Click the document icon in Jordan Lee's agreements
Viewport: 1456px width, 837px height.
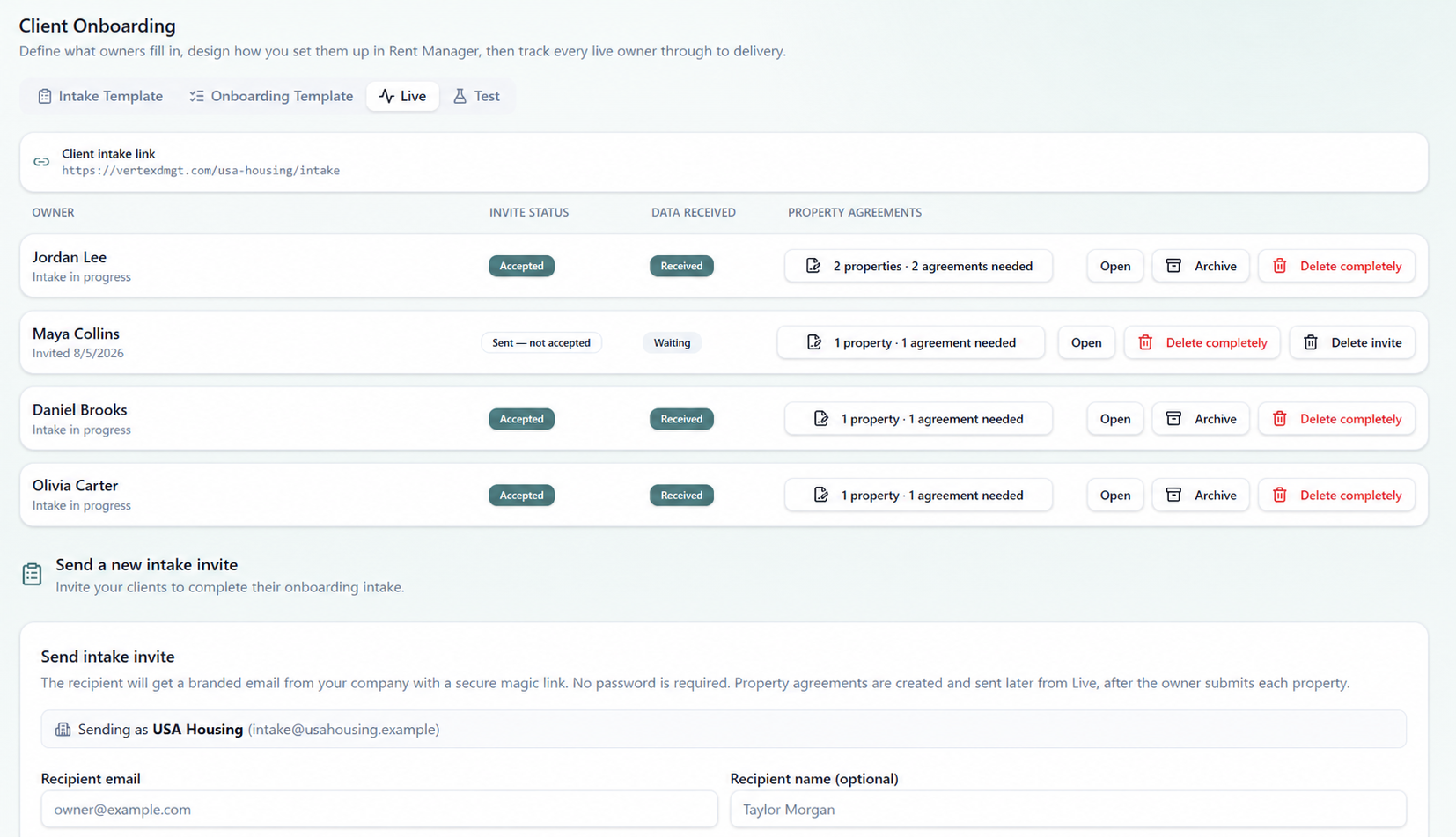tap(813, 266)
